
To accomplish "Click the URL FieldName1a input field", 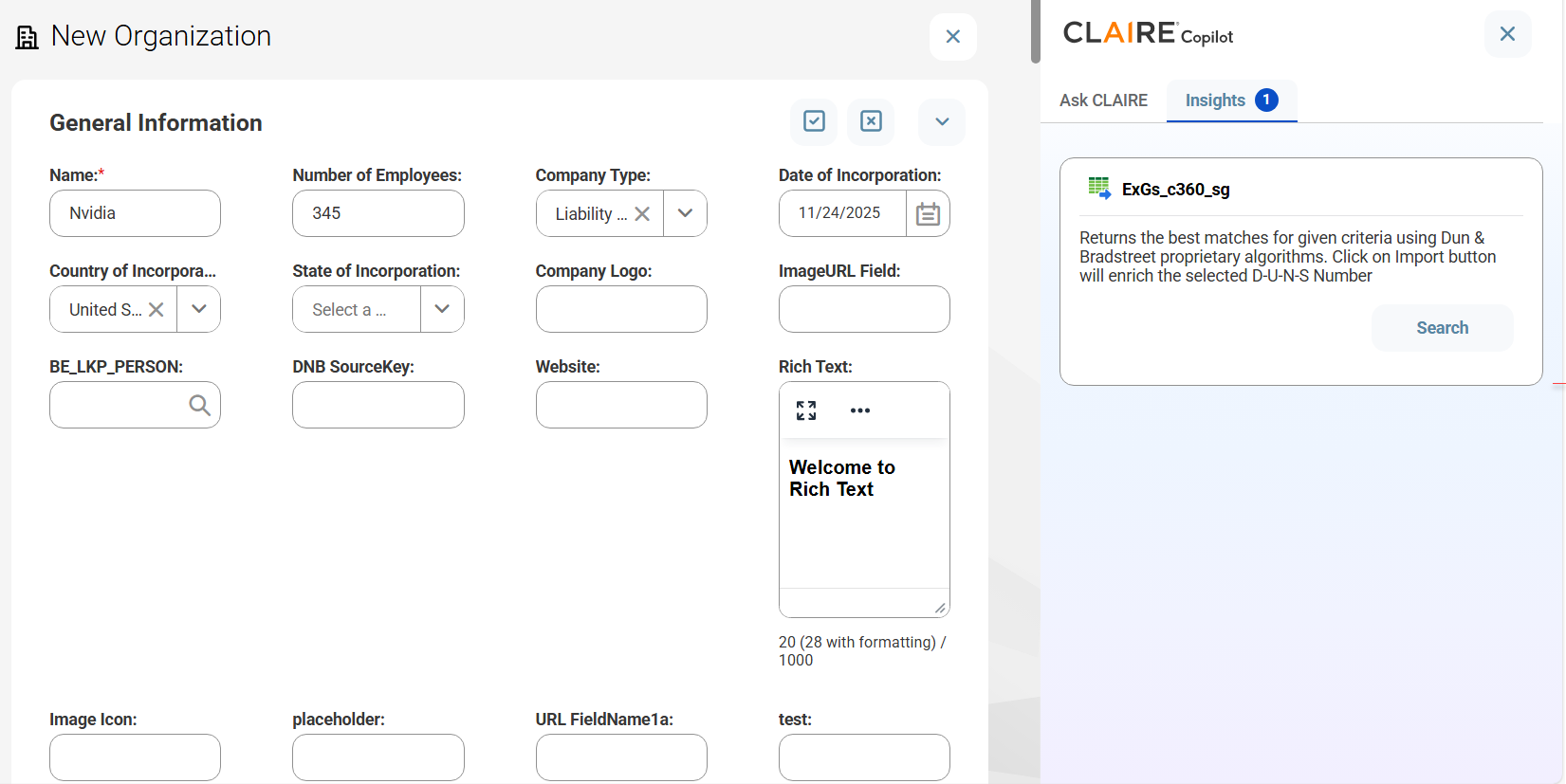I will click(x=621, y=757).
